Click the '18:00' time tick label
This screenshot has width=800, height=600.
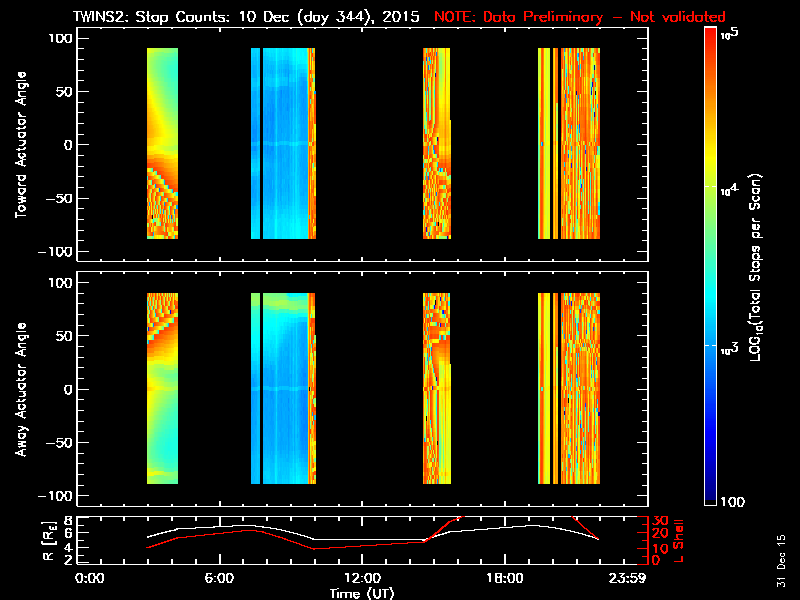504,578
